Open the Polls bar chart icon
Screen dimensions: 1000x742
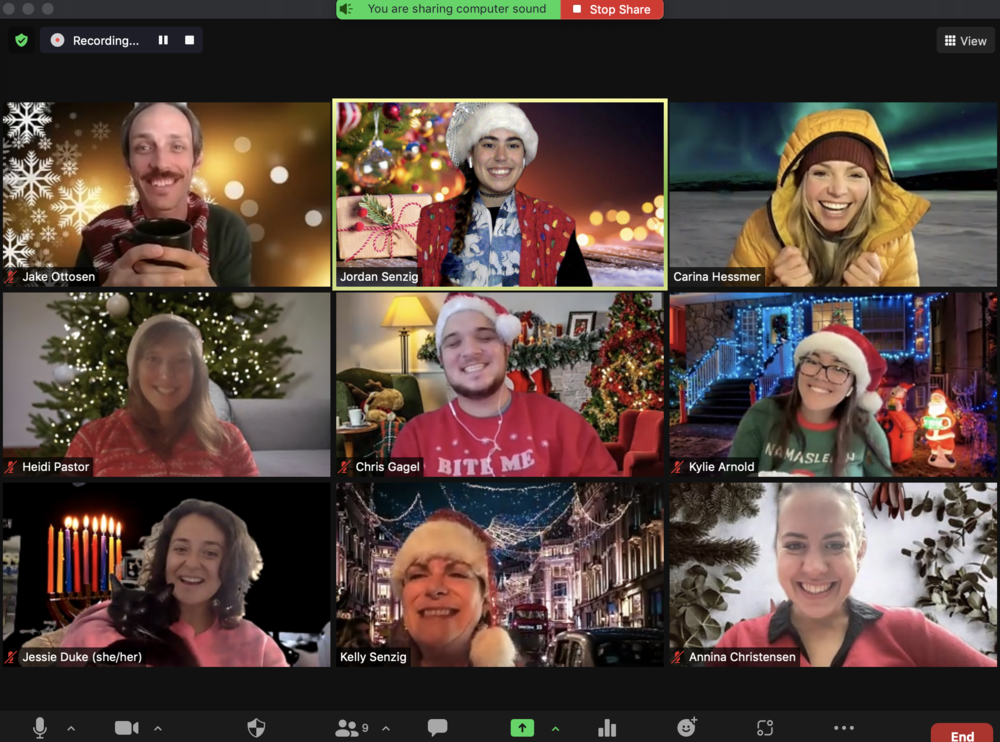pyautogui.click(x=607, y=727)
